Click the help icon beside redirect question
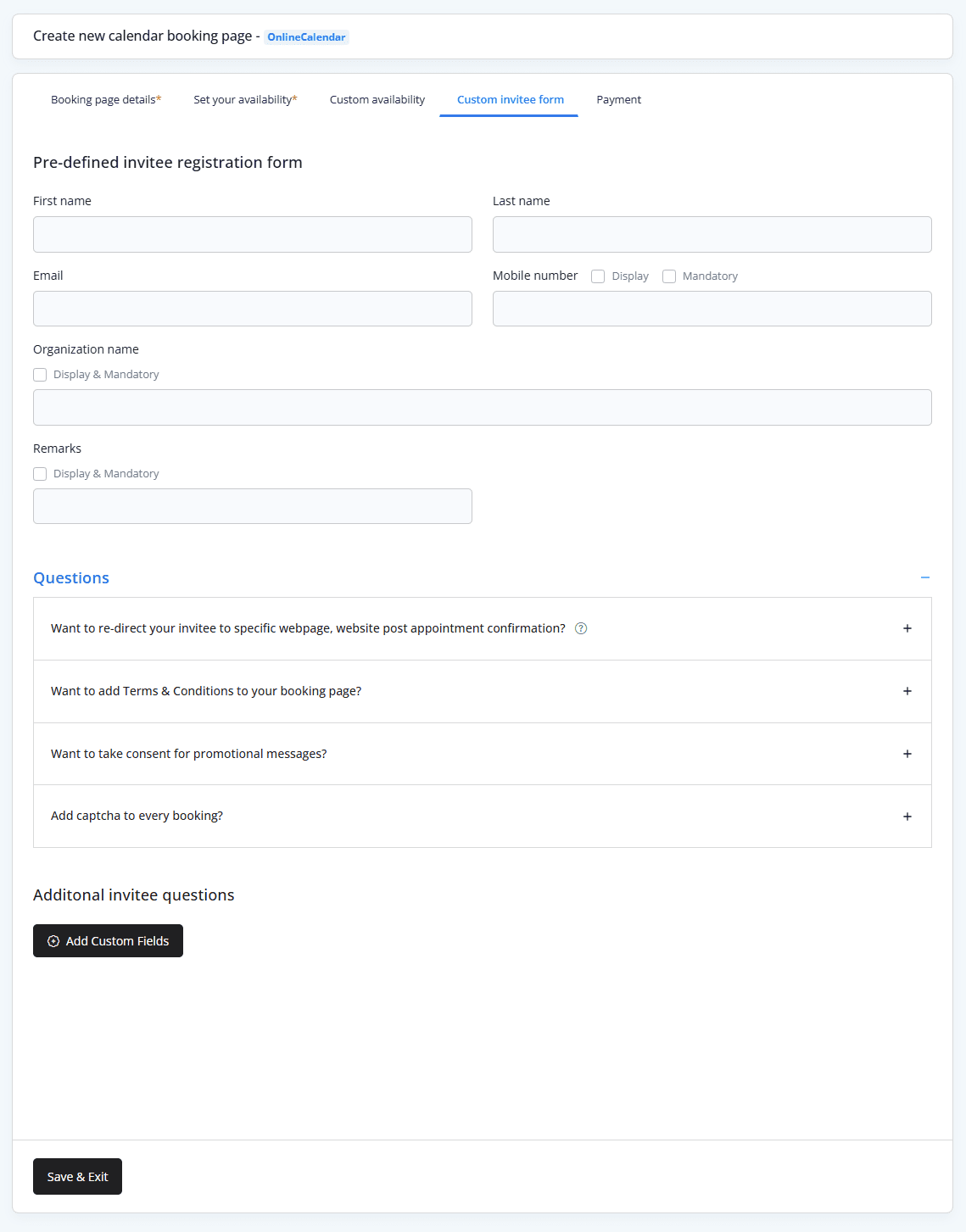The image size is (966, 1232). [x=581, y=628]
